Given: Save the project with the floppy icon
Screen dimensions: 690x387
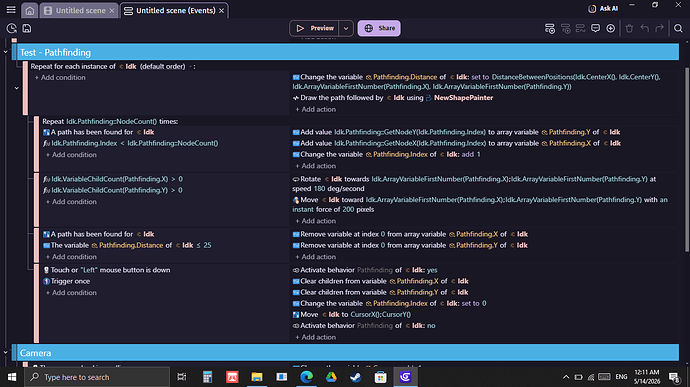Looking at the screenshot, I should [27, 28].
